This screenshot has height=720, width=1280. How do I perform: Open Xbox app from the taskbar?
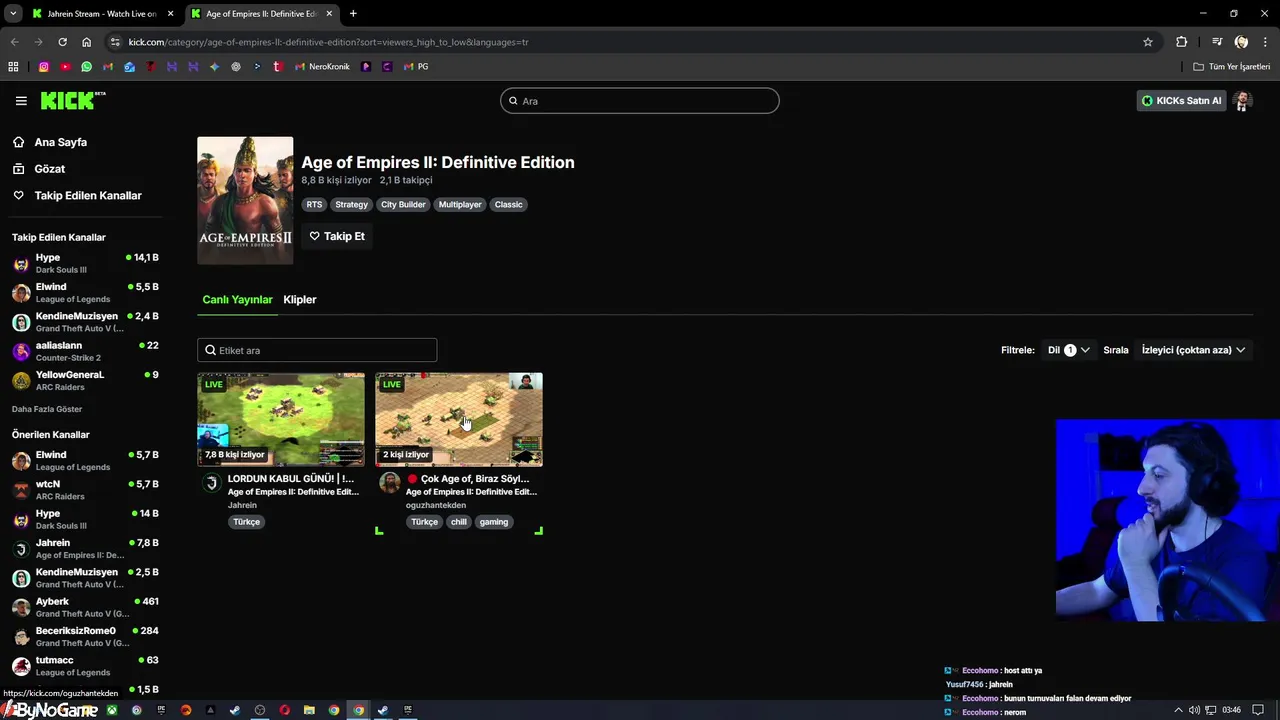112,710
